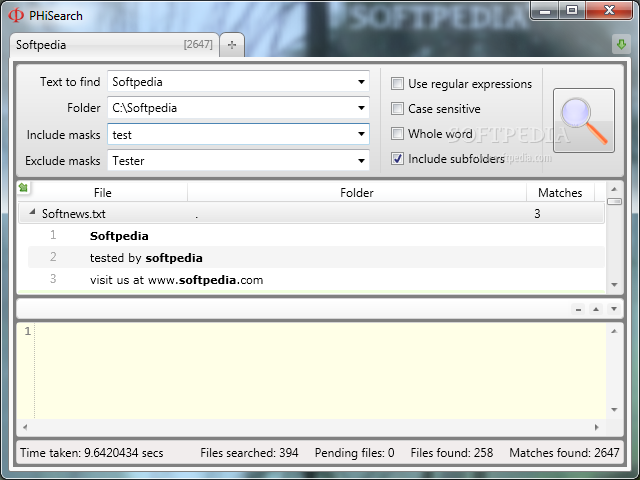
Task: Jump to previous match with up arrow
Action: click(596, 309)
